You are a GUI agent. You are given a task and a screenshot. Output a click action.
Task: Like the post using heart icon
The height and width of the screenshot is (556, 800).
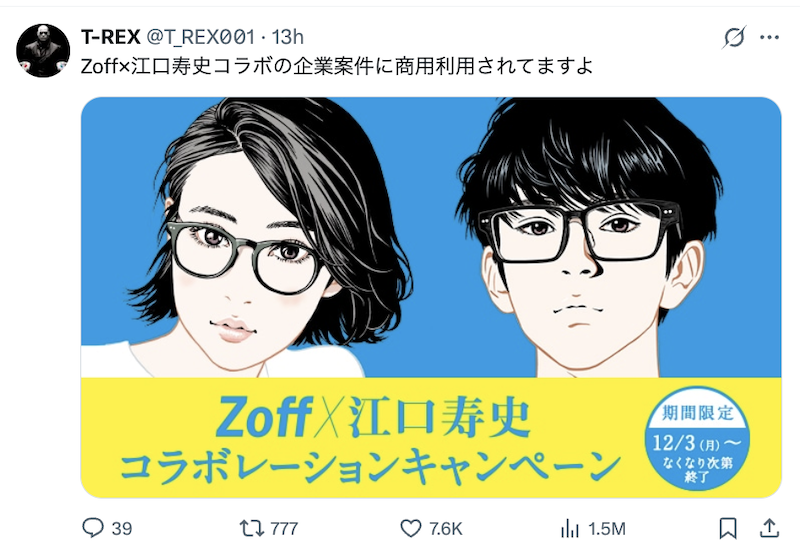click(x=411, y=528)
